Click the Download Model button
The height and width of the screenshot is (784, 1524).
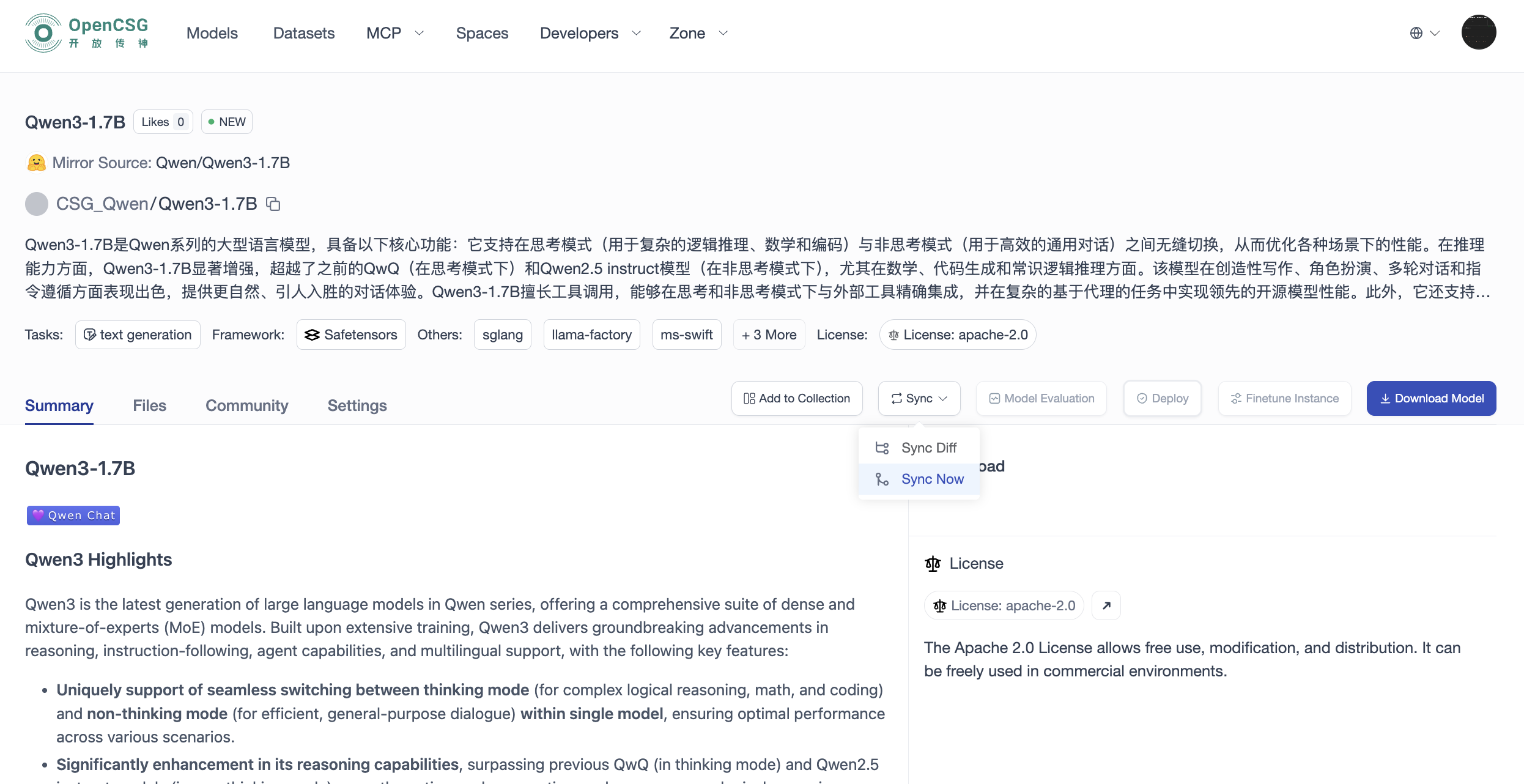[x=1431, y=399]
